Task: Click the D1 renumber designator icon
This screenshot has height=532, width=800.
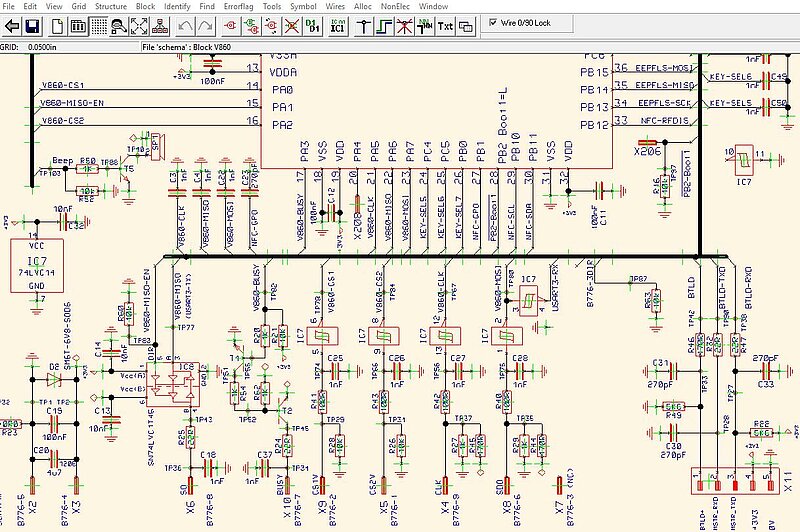Action: click(x=314, y=26)
